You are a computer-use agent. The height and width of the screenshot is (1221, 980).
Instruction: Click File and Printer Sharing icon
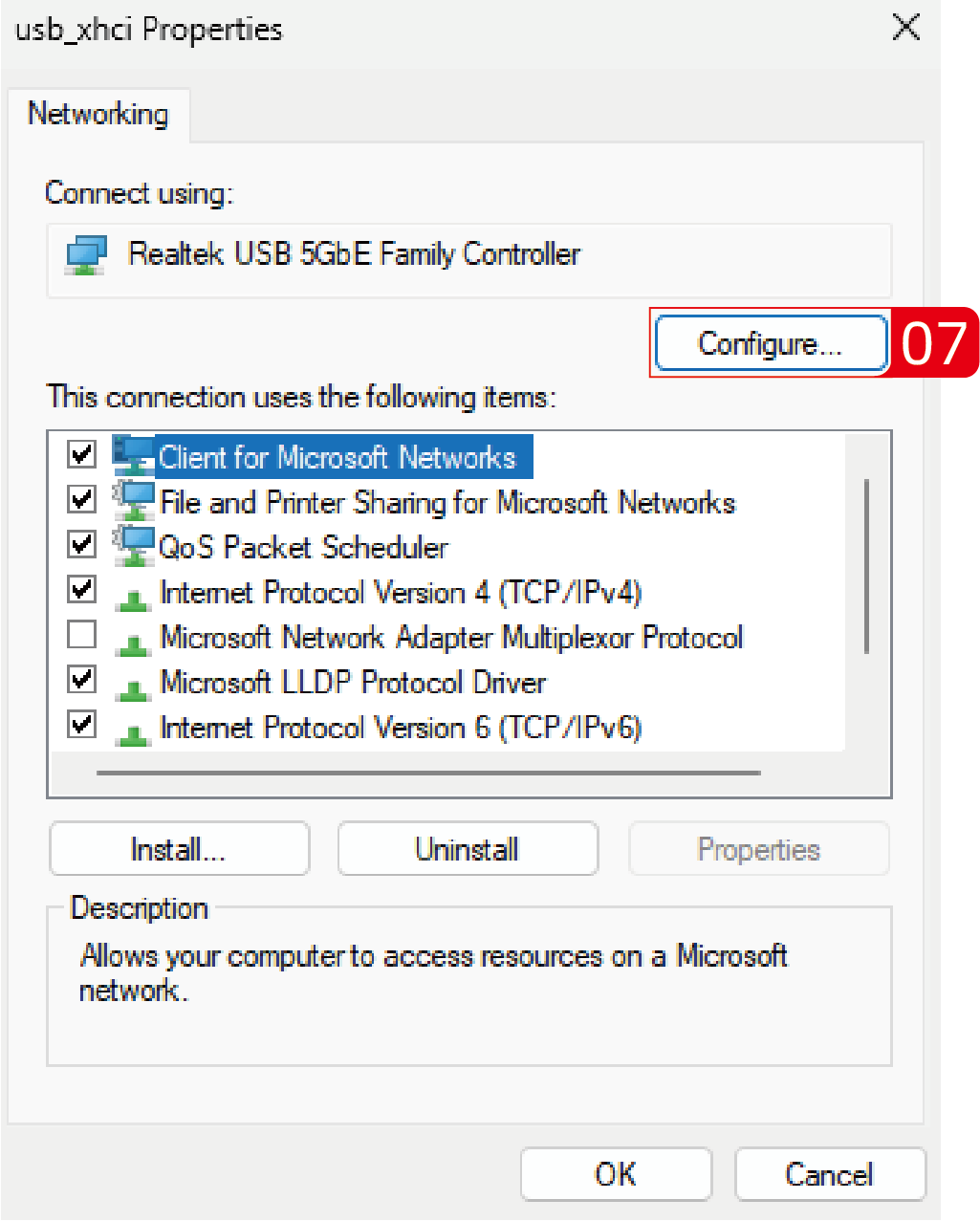[133, 501]
